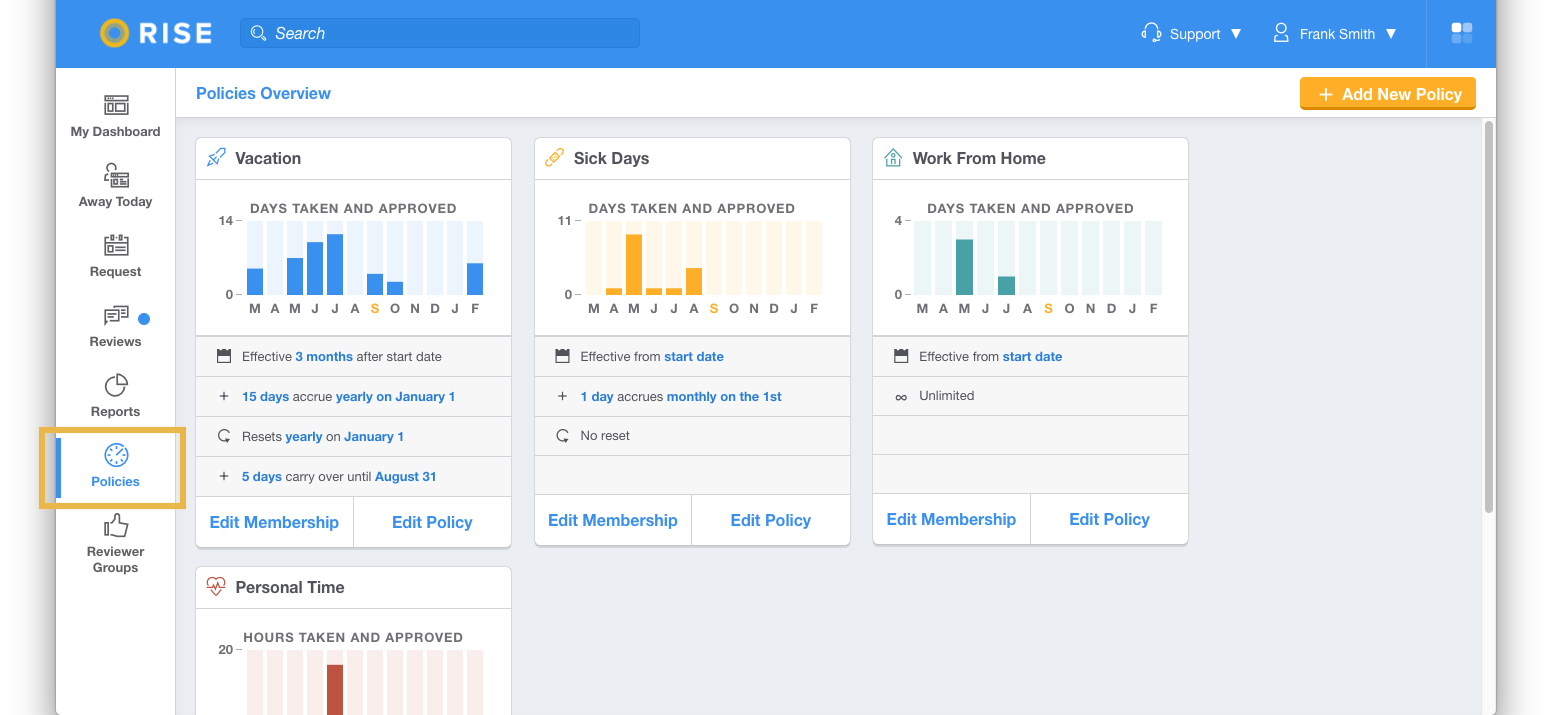1552x715 pixels.
Task: Click the 'August 31' carry over link
Action: point(406,476)
